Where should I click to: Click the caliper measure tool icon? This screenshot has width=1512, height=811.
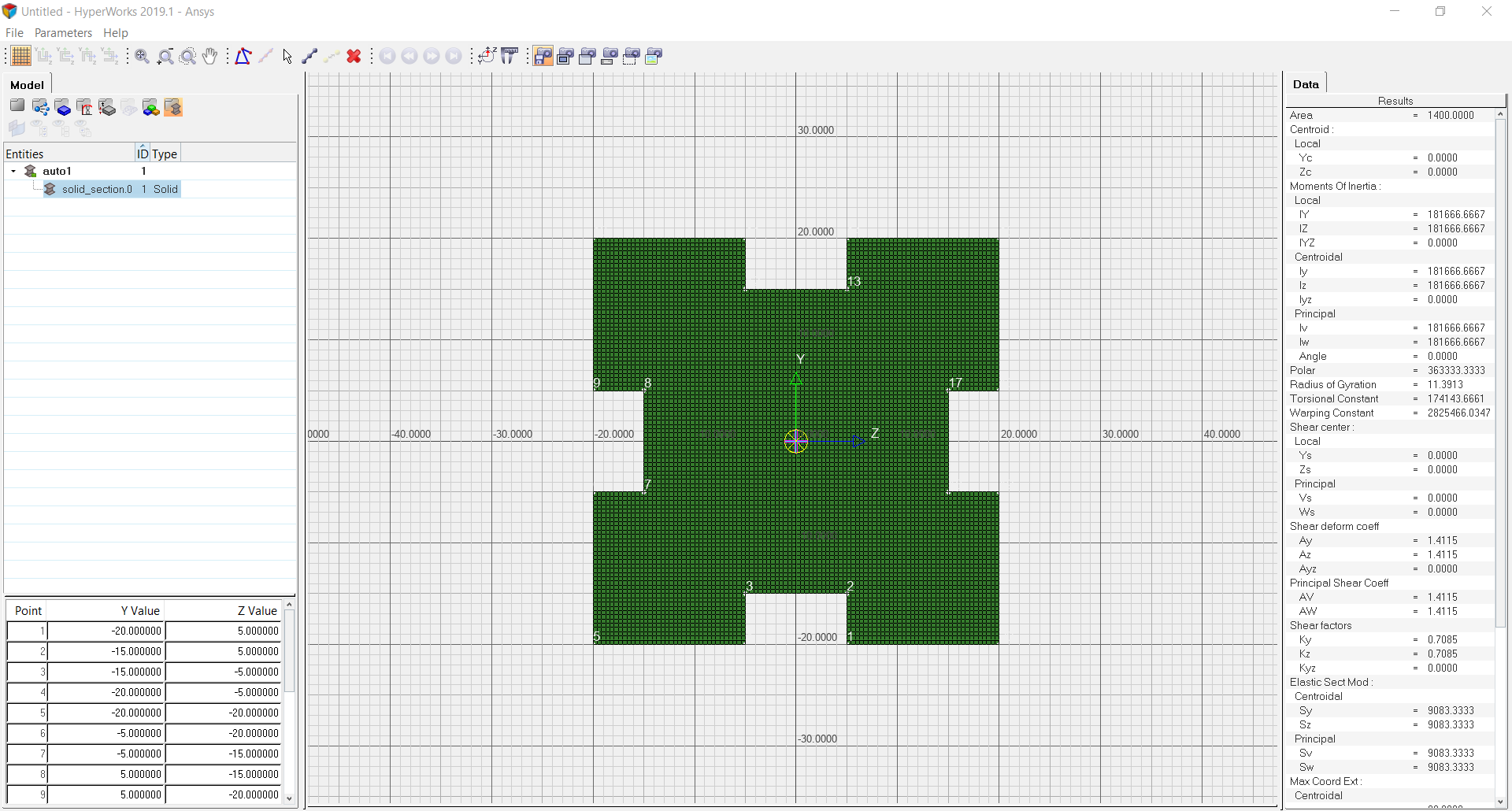pos(510,56)
